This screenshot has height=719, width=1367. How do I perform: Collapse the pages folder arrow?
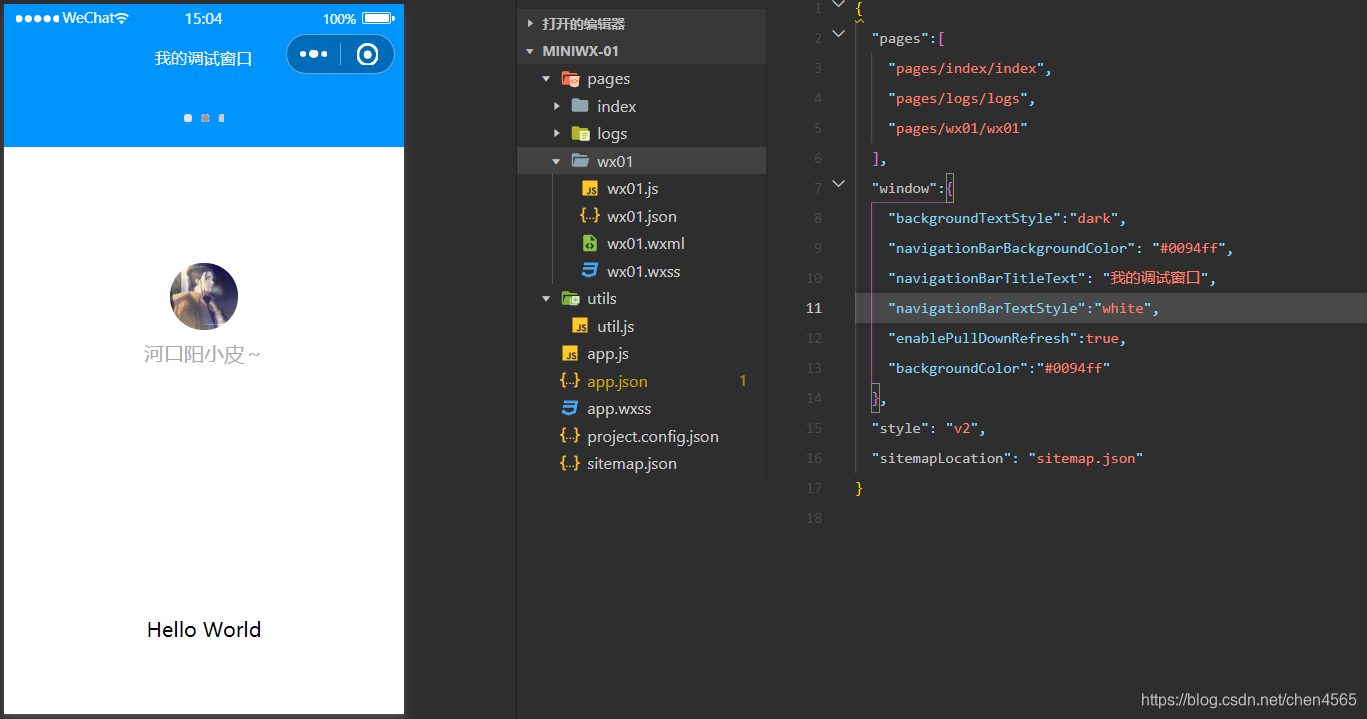546,79
